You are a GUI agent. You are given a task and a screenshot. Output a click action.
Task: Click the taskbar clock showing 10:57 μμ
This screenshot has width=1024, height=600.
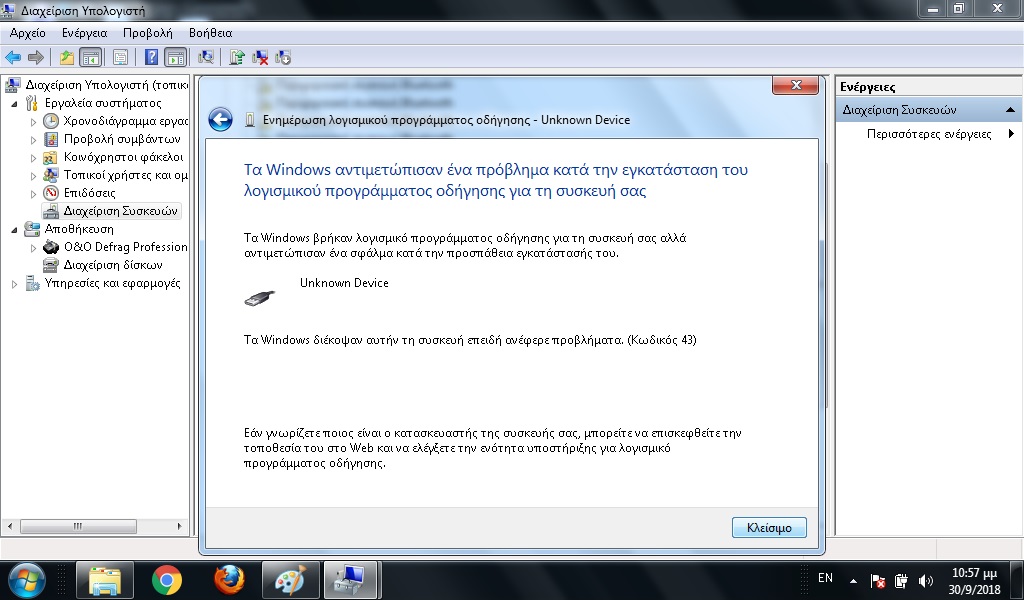tap(974, 580)
